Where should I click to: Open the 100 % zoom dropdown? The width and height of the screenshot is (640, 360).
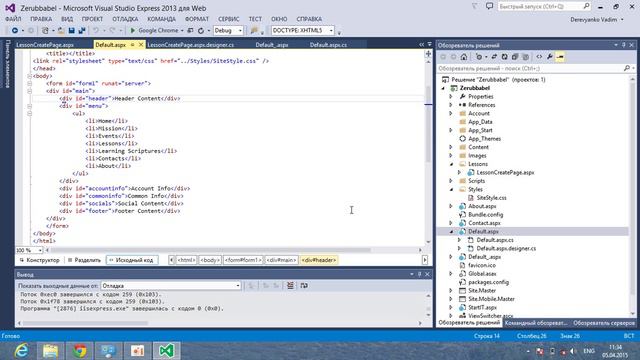tap(29, 250)
